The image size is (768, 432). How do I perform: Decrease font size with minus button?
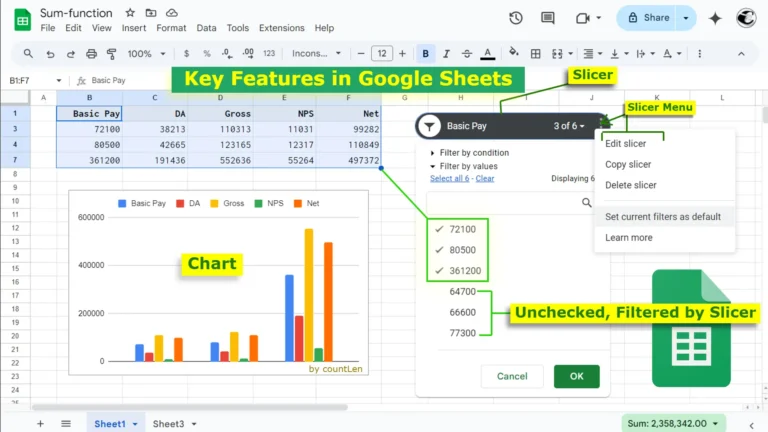(361, 54)
